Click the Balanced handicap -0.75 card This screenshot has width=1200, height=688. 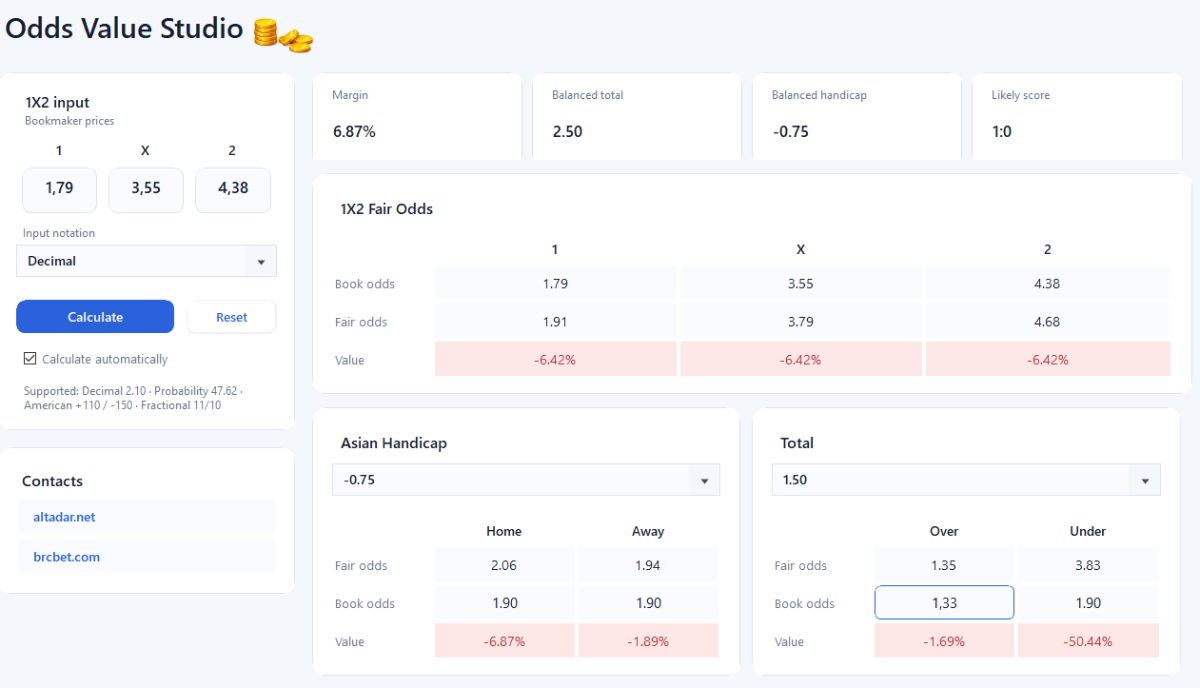857,116
